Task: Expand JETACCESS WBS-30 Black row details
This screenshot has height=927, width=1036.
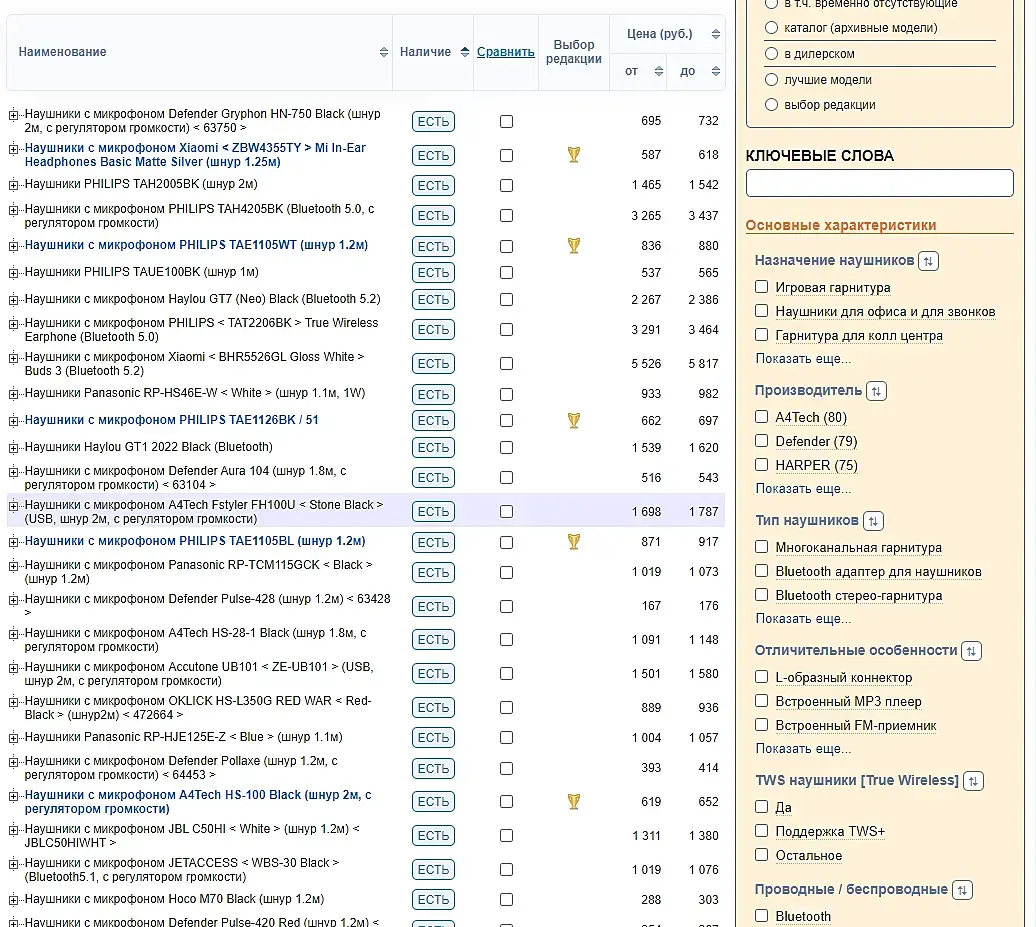Action: click(13, 864)
